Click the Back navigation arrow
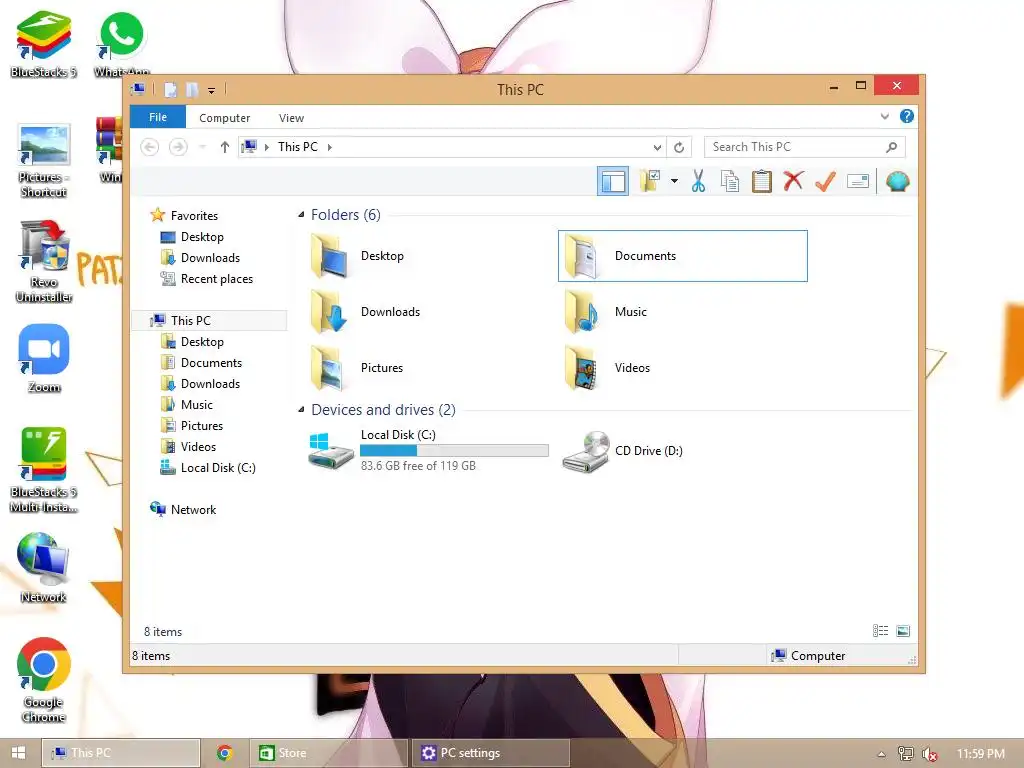This screenshot has height=768, width=1024. (x=150, y=147)
